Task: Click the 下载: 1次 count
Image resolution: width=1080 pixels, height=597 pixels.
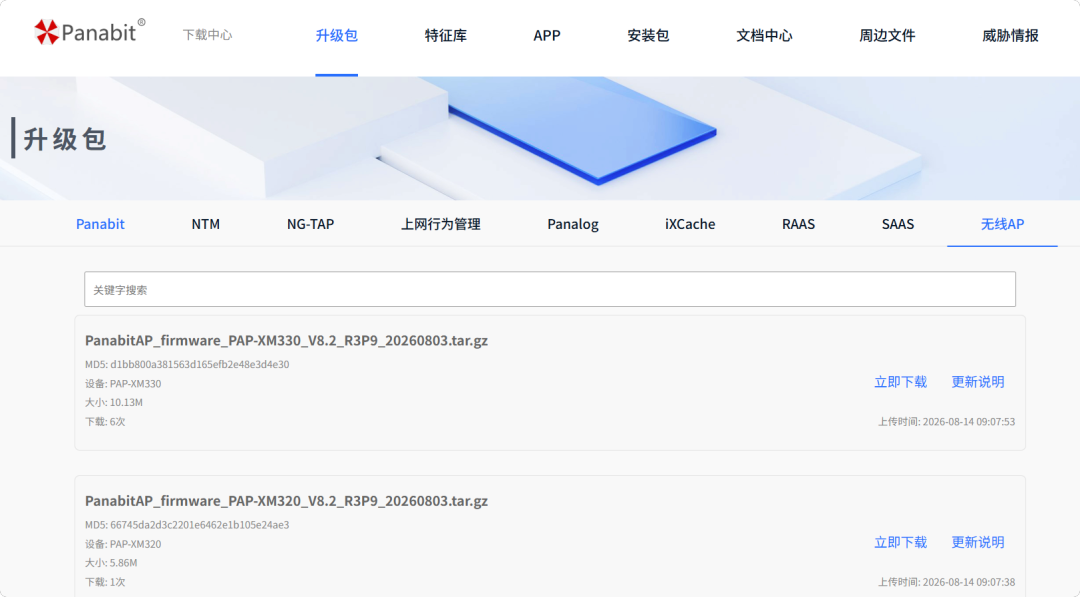Action: [105, 582]
